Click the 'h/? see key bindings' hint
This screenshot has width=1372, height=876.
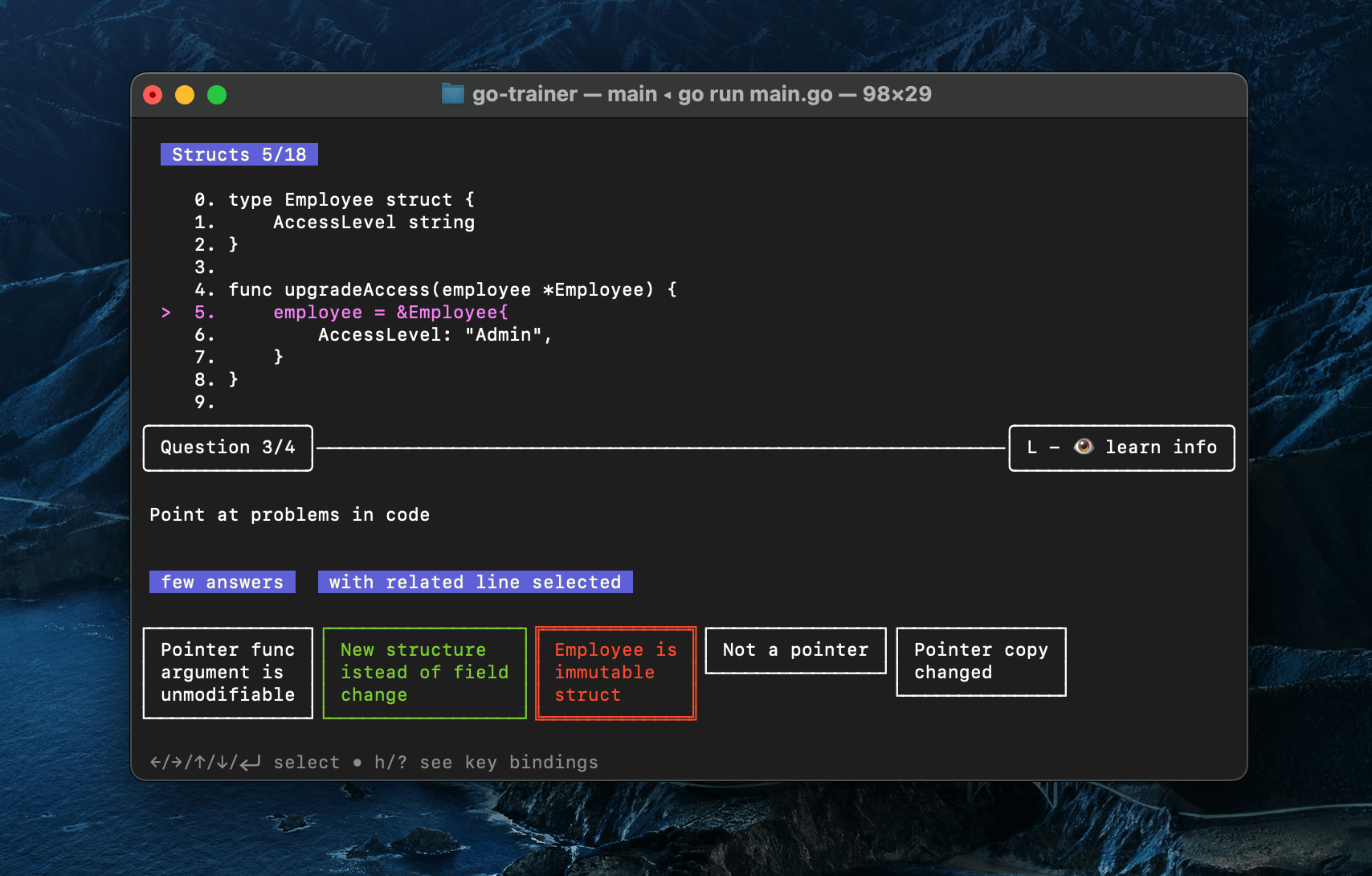(x=486, y=762)
